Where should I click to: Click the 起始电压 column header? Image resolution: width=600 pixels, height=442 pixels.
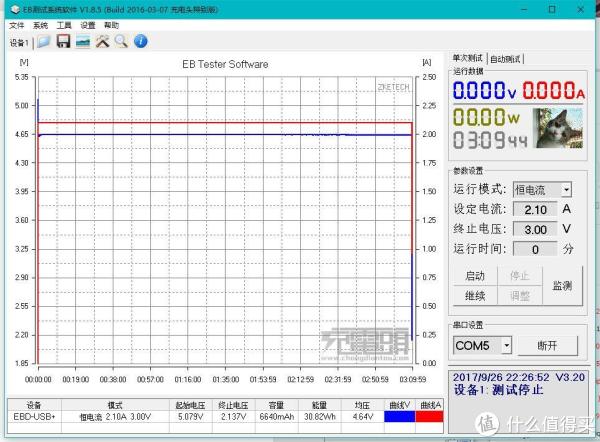coord(191,405)
